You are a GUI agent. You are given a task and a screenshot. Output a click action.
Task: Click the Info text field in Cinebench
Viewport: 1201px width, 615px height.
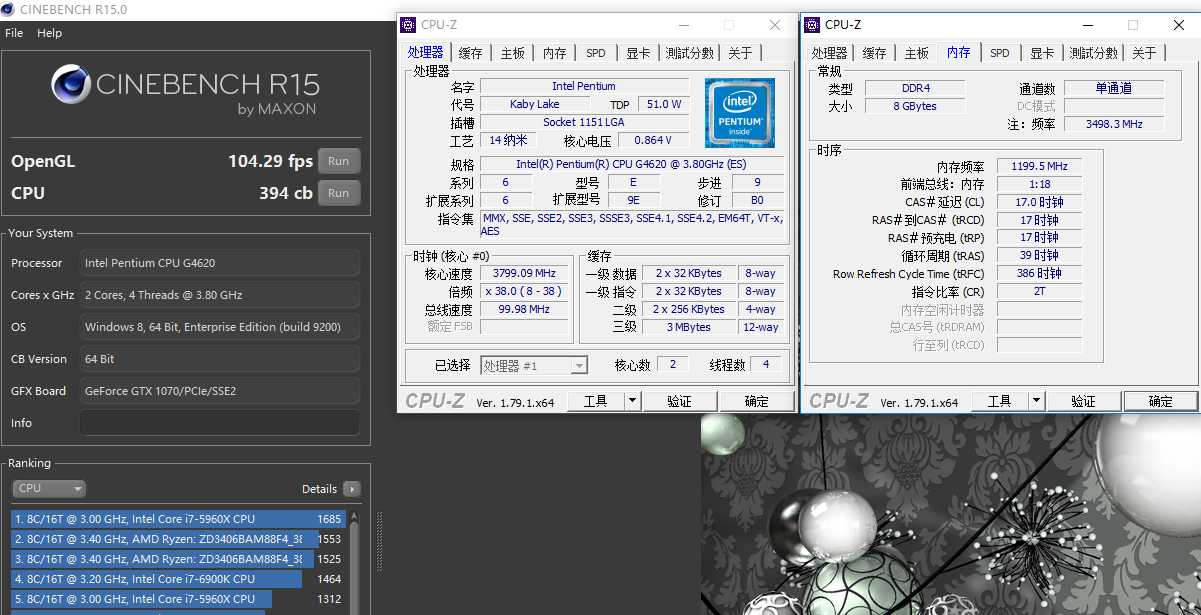tap(219, 423)
